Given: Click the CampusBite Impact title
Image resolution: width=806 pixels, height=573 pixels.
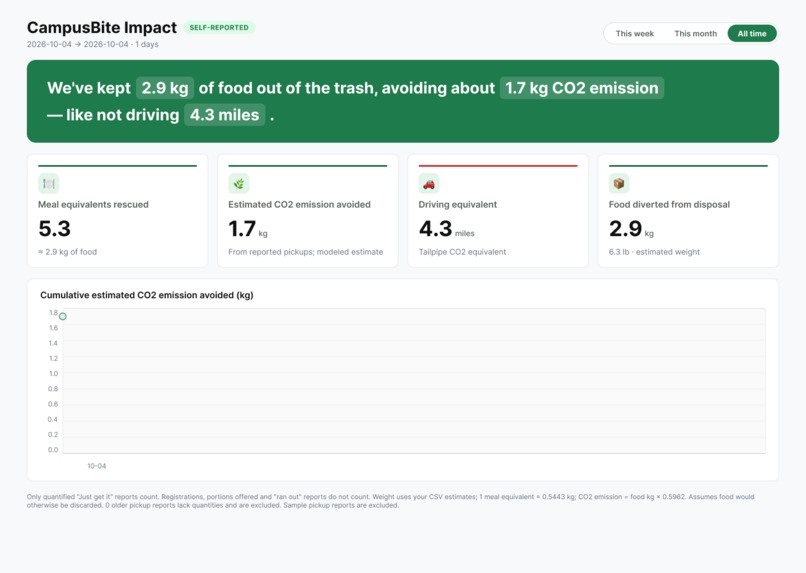Looking at the screenshot, I should click(102, 27).
